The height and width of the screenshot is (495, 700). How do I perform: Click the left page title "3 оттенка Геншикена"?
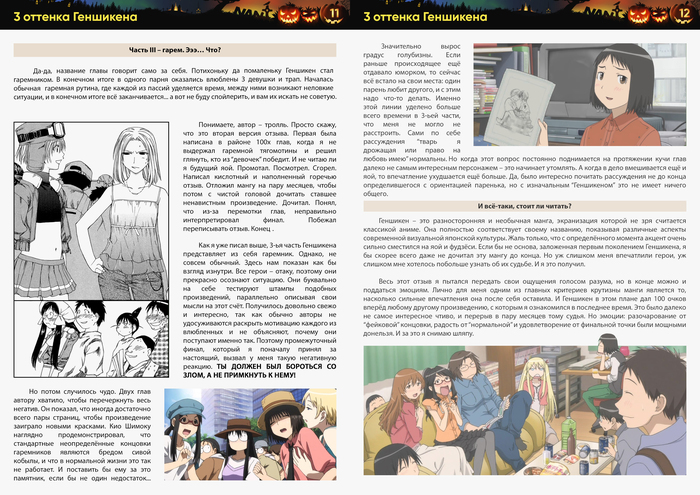click(x=75, y=17)
